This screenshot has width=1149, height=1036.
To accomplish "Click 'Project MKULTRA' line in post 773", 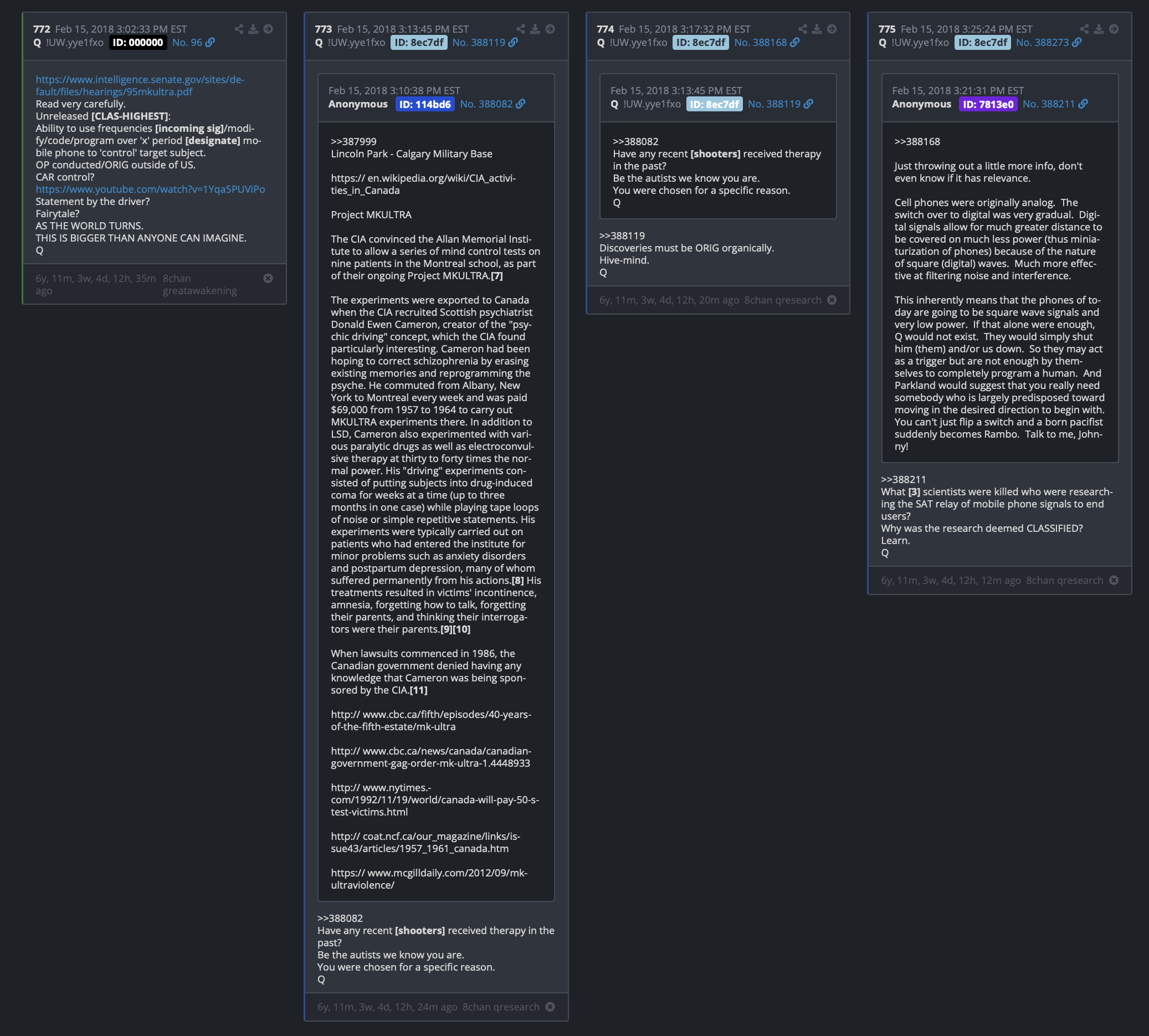I will [x=371, y=214].
